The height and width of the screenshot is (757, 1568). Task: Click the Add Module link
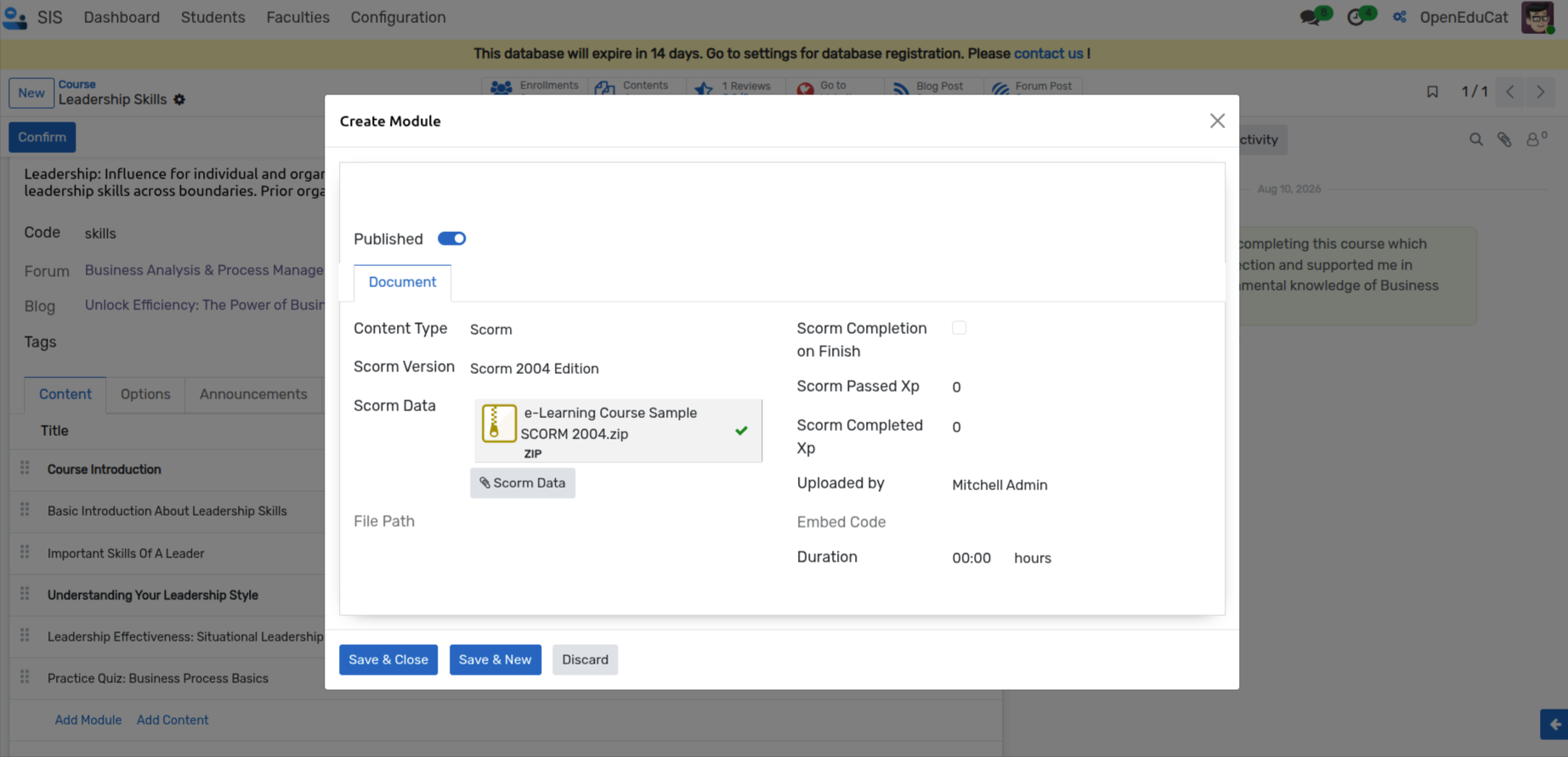tap(88, 720)
